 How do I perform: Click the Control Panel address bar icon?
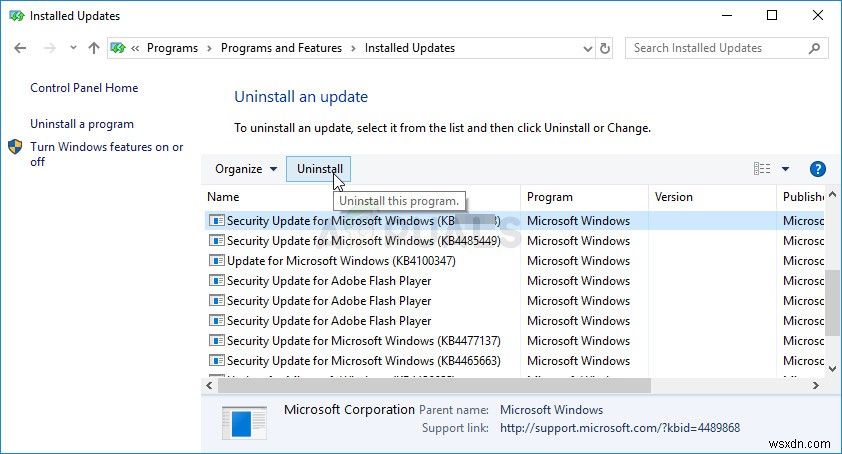pyautogui.click(x=118, y=48)
